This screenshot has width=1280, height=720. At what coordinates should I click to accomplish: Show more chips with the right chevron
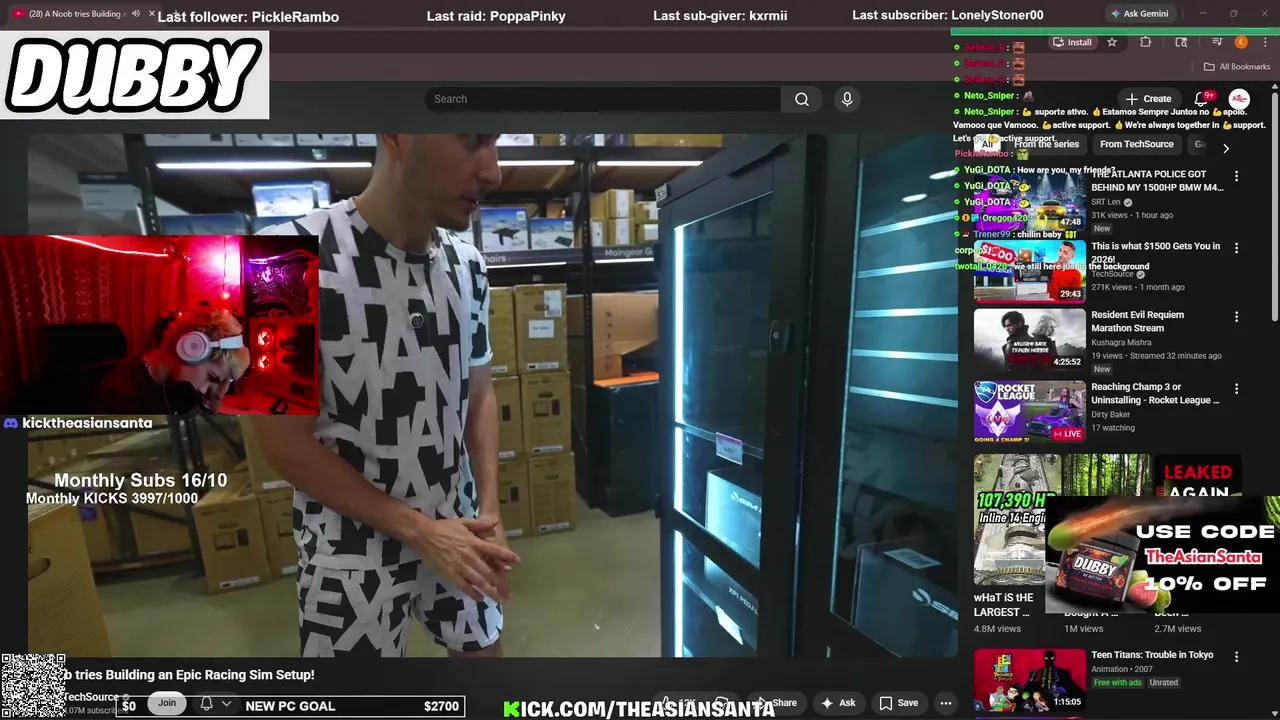[x=1226, y=148]
